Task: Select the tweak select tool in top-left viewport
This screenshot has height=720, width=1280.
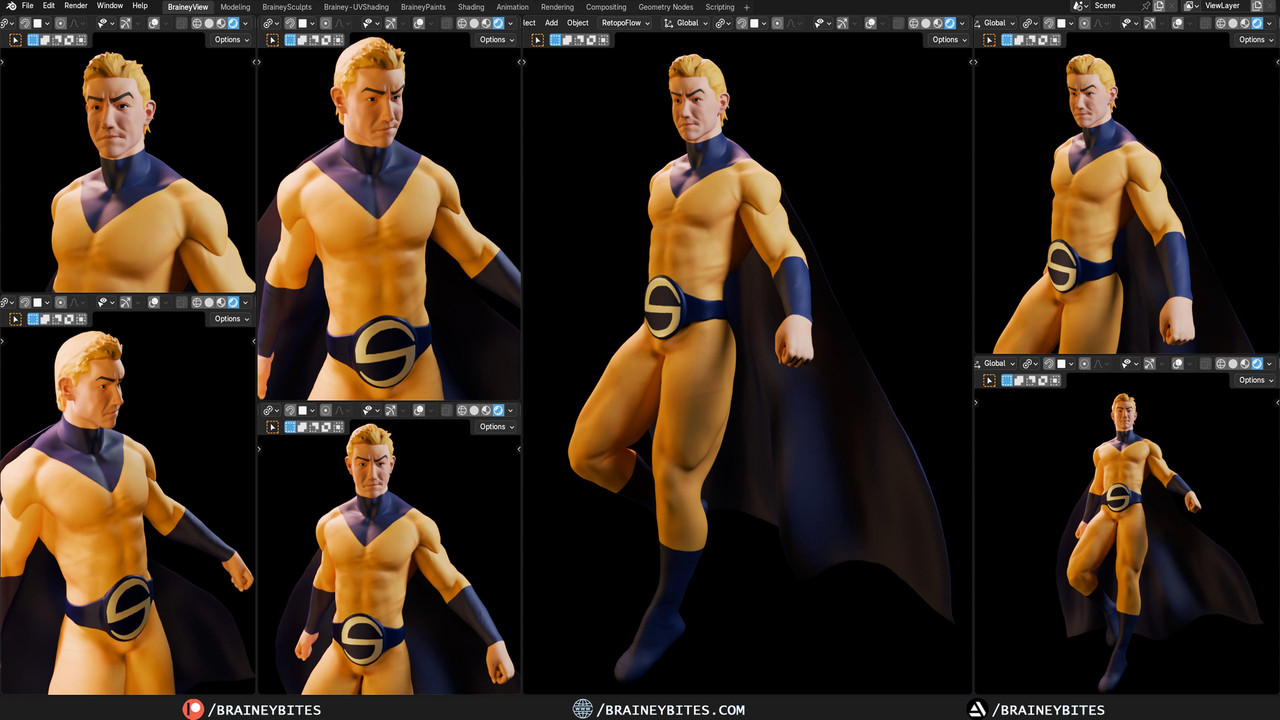Action: [x=15, y=40]
